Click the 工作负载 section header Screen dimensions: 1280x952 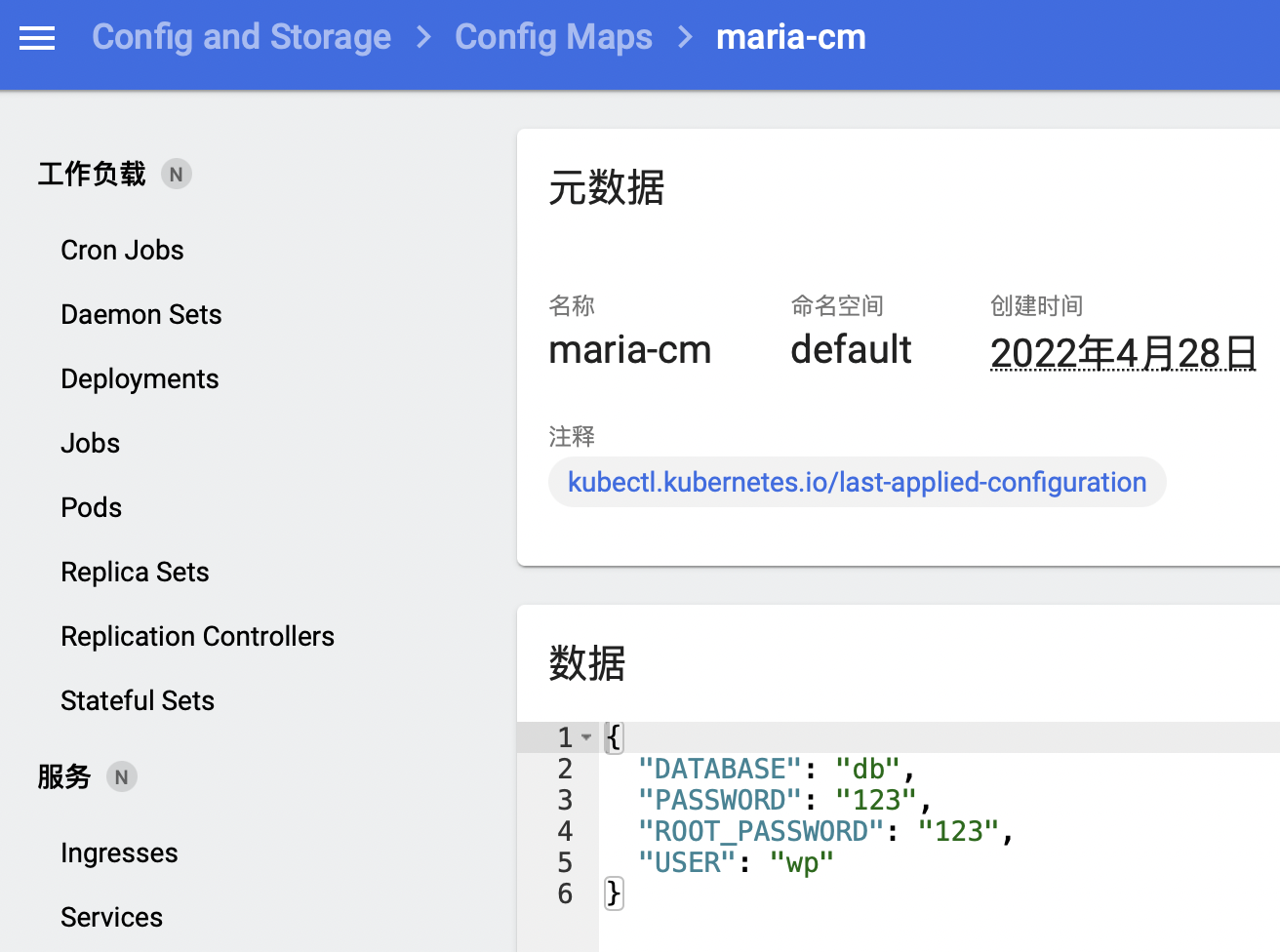point(92,175)
